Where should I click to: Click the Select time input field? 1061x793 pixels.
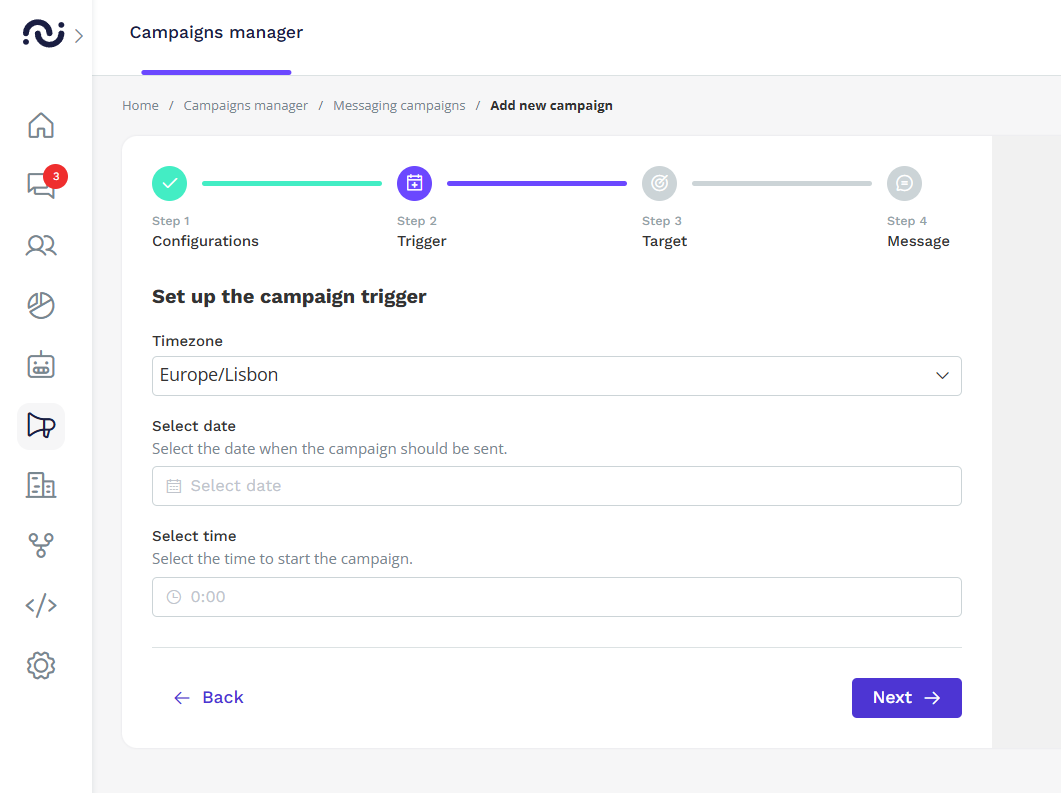point(556,597)
